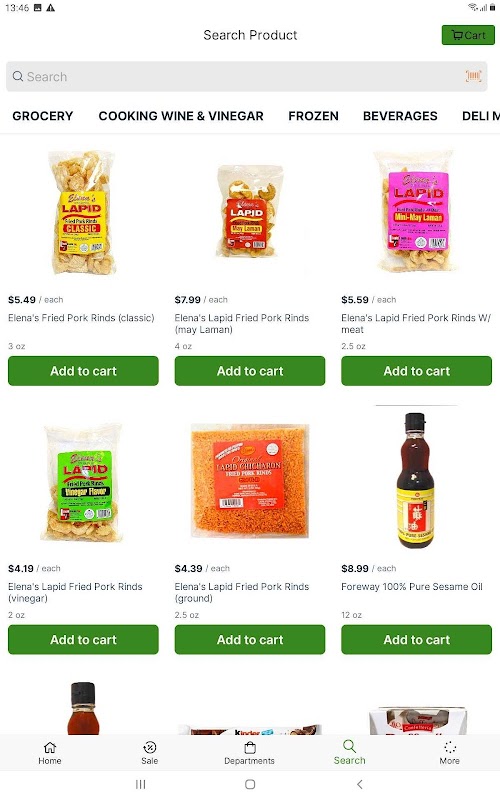The height and width of the screenshot is (800, 500).
Task: Add Lapid Pork Rinds (ground) to cart
Action: coord(249,640)
